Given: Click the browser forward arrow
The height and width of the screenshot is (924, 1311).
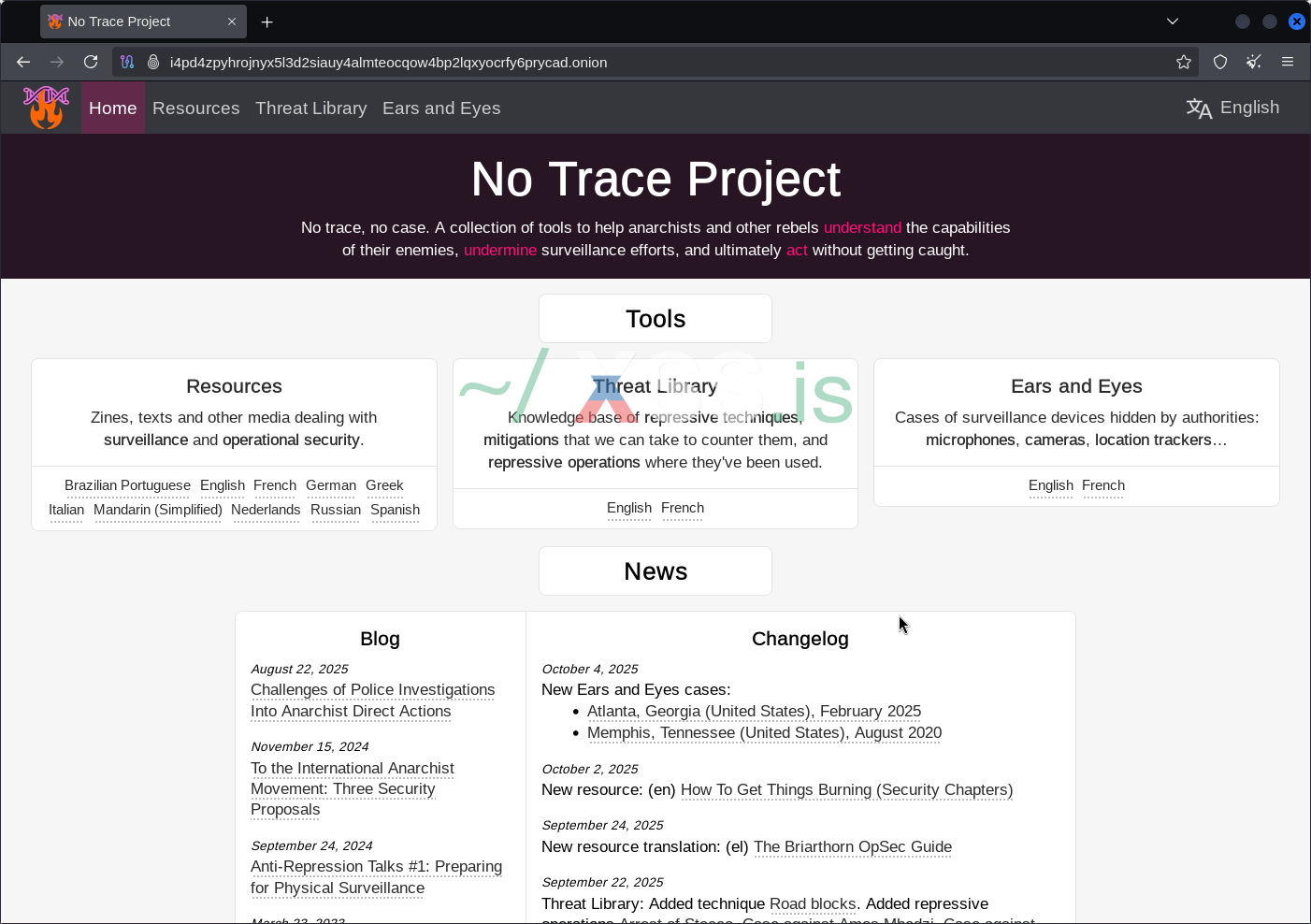Looking at the screenshot, I should (57, 62).
